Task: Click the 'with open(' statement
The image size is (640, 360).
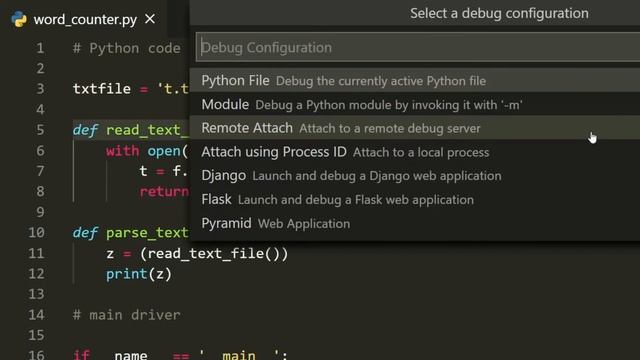Action: click(x=147, y=151)
